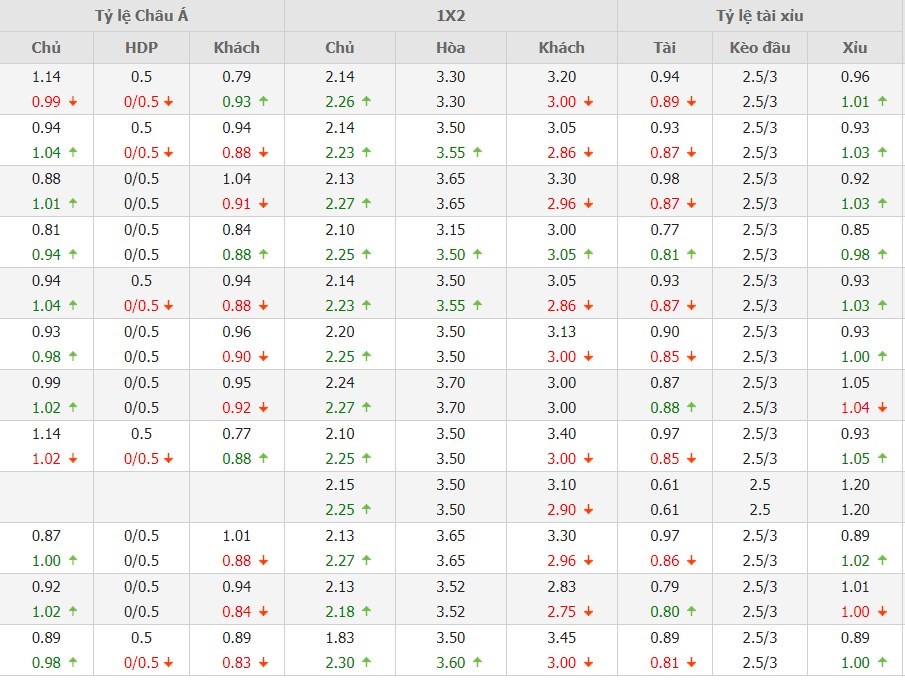Viewport: 905px width, 680px height.
Task: Select the Tỷ lệ Châu Á header
Action: (x=142, y=16)
